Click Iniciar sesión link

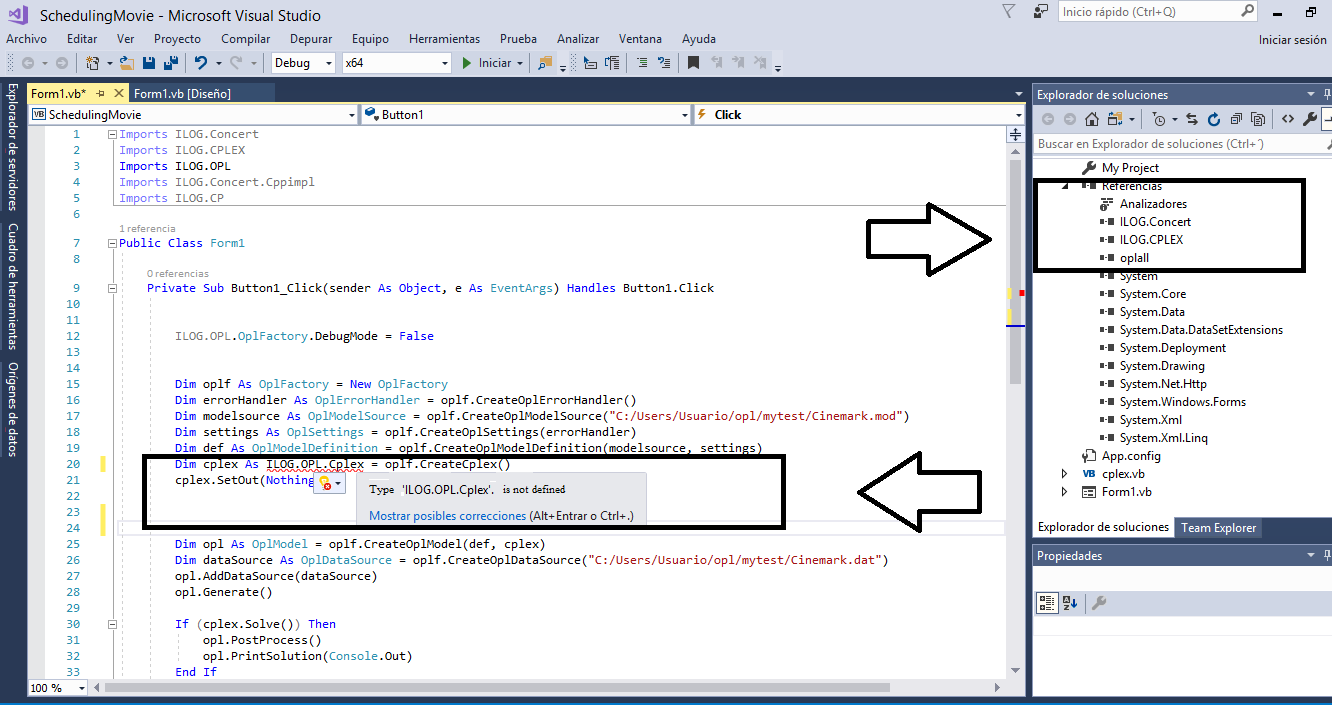tap(1292, 40)
